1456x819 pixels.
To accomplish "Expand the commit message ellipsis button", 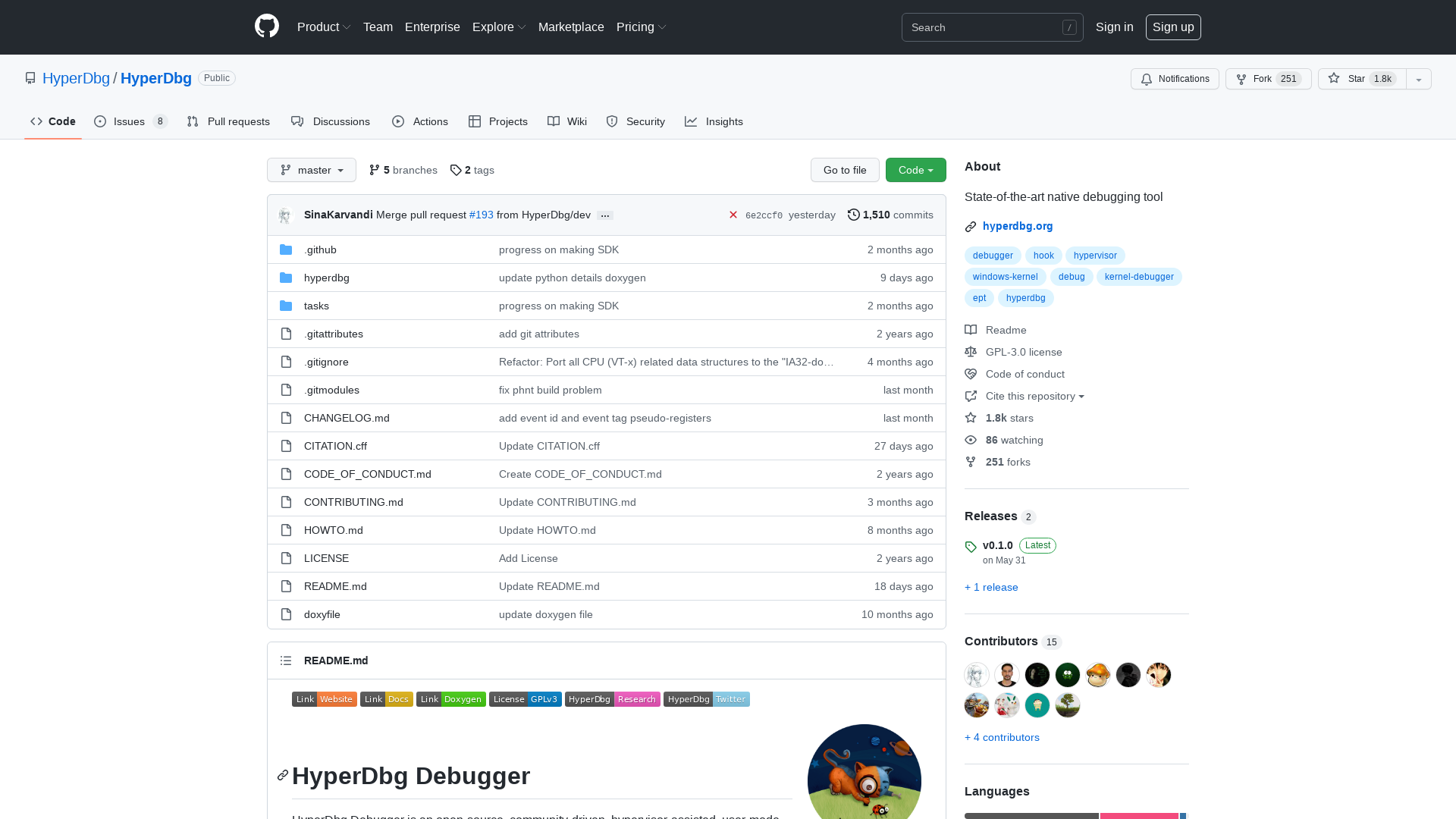I will tap(605, 215).
